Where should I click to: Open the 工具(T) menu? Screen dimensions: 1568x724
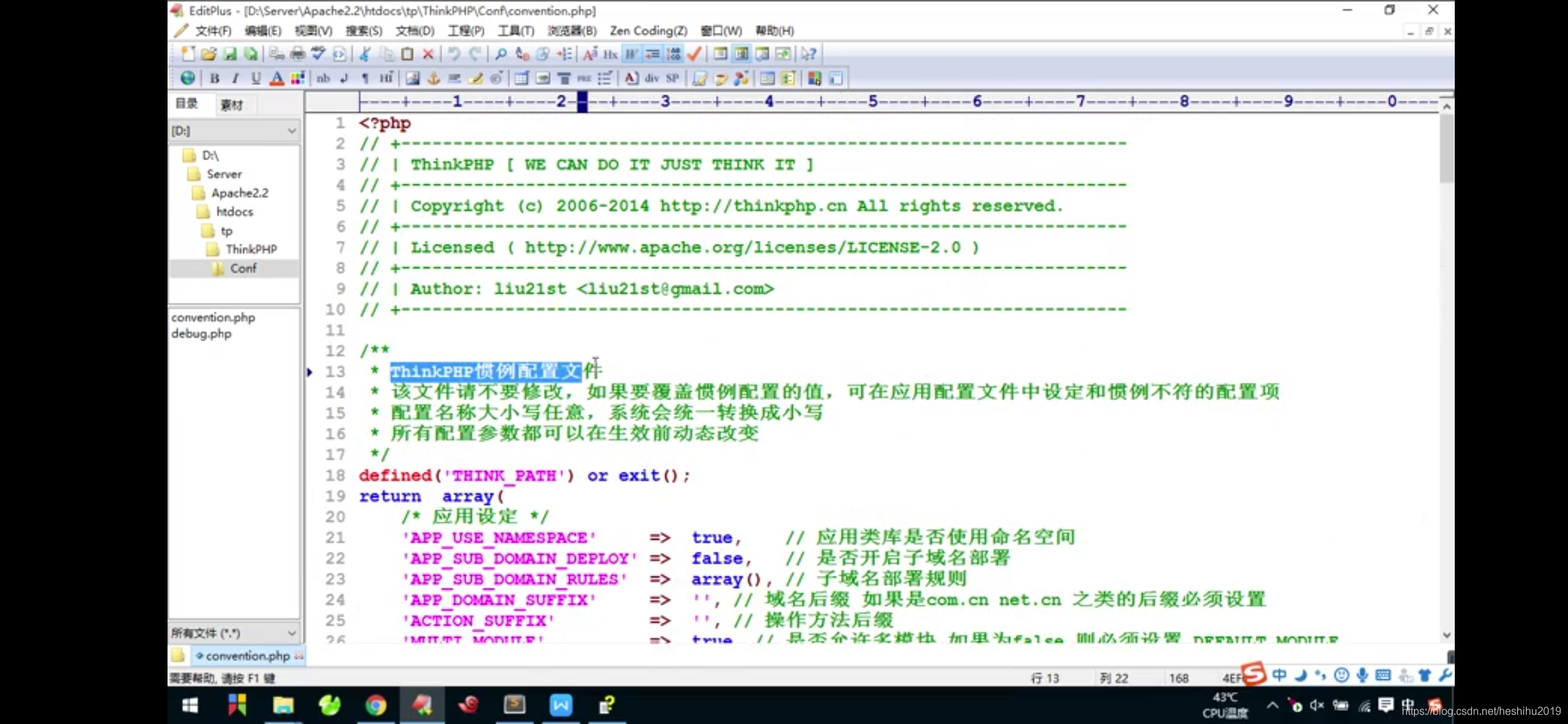point(516,31)
